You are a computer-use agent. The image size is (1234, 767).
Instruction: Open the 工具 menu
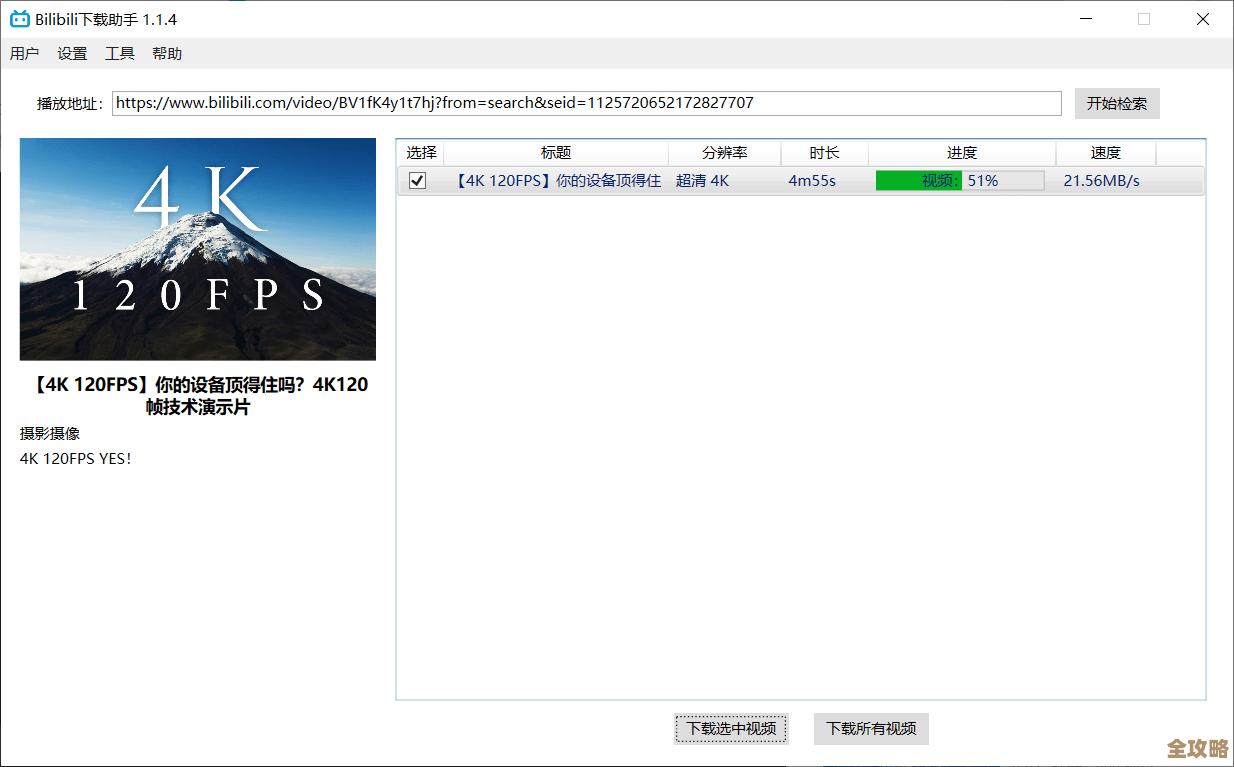click(119, 53)
